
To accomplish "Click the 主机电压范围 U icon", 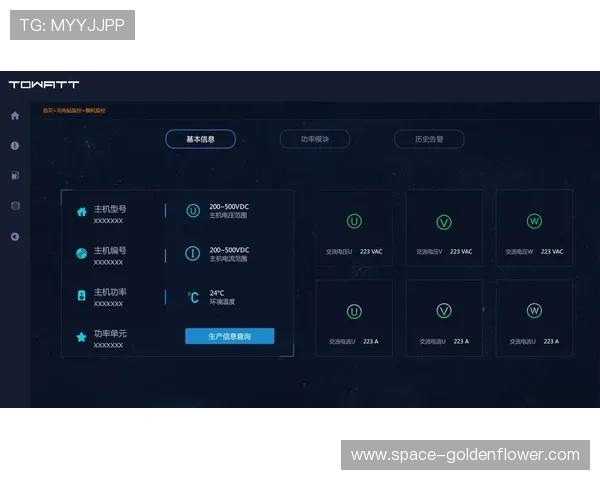I will (193, 211).
